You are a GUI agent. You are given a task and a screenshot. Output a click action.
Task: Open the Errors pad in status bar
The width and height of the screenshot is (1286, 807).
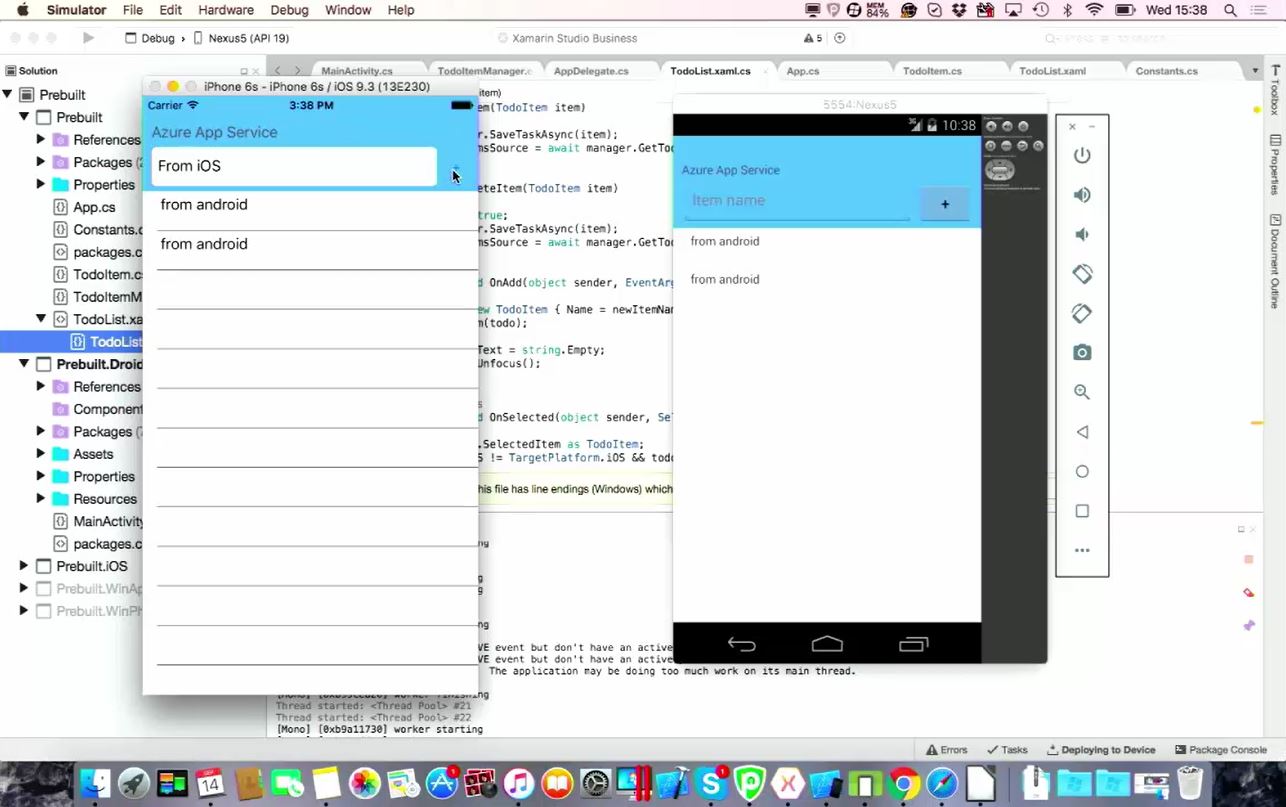[x=947, y=750]
